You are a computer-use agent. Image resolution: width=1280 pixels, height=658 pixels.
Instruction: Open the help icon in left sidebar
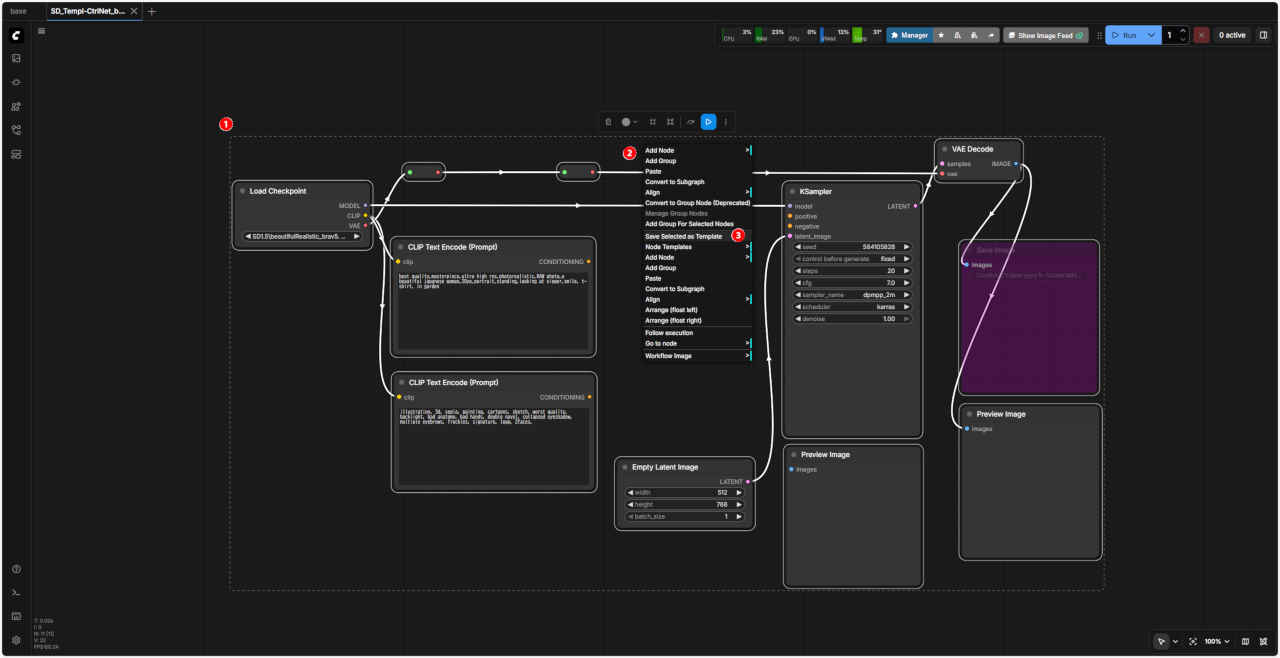point(16,569)
